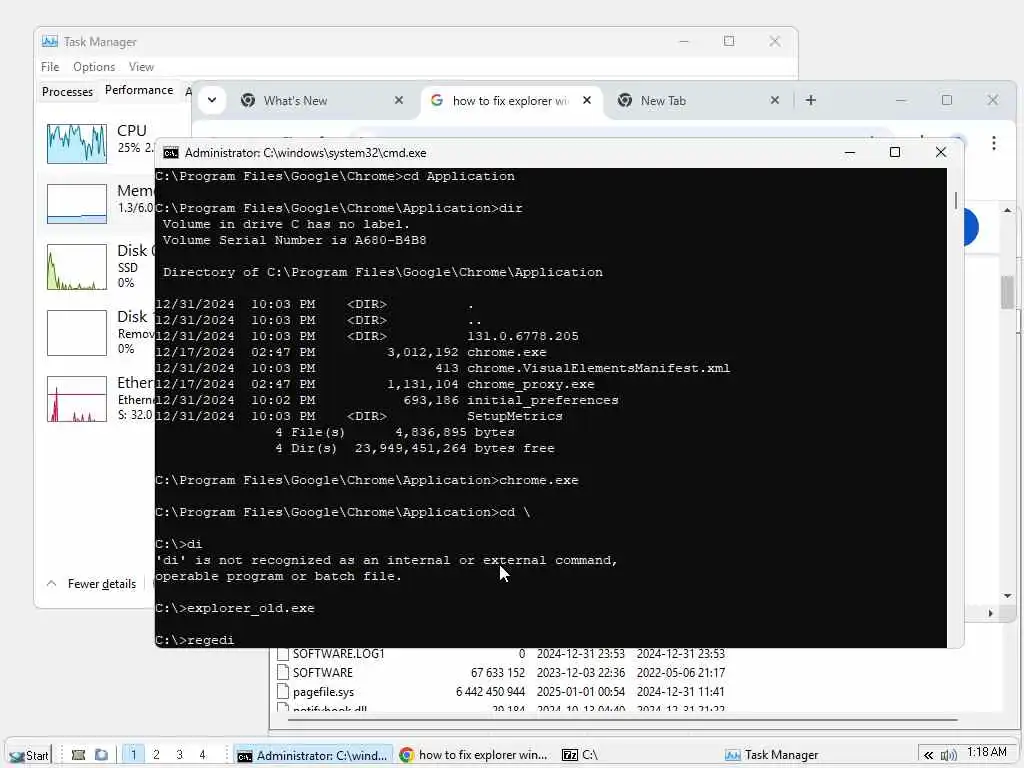Switch to virtual desktop 2
1024x768 pixels.
point(156,755)
